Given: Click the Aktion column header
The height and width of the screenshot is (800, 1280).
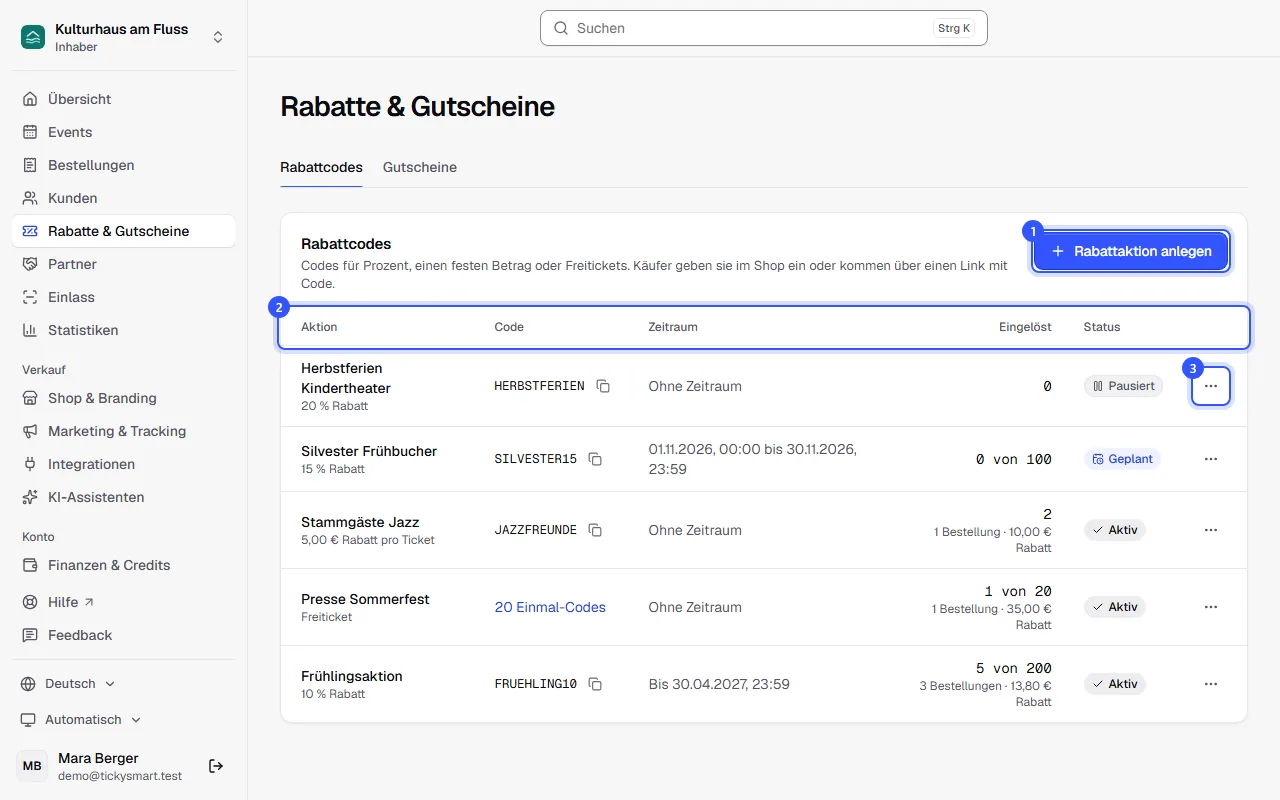Looking at the screenshot, I should click(319, 327).
